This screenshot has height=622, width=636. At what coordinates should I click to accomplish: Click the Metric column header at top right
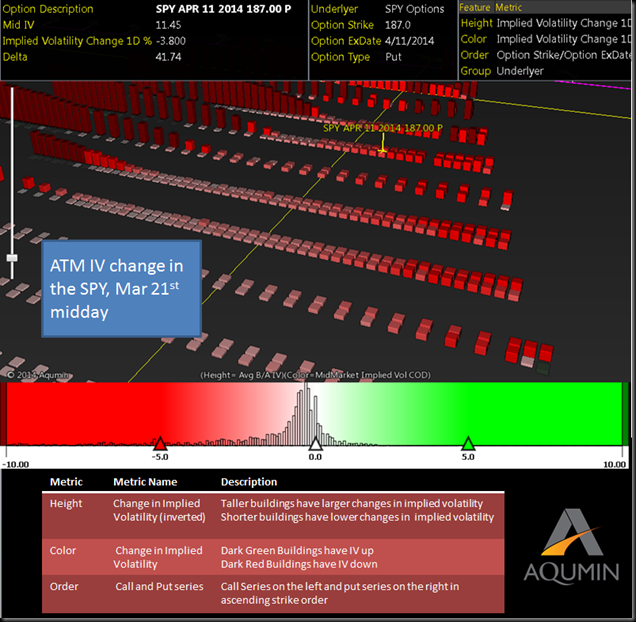[509, 7]
